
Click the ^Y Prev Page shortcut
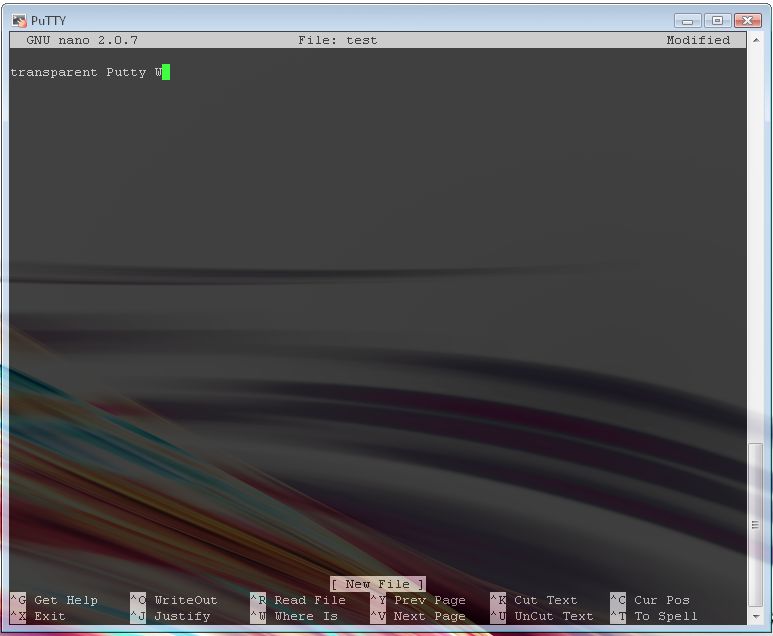[x=418, y=600]
